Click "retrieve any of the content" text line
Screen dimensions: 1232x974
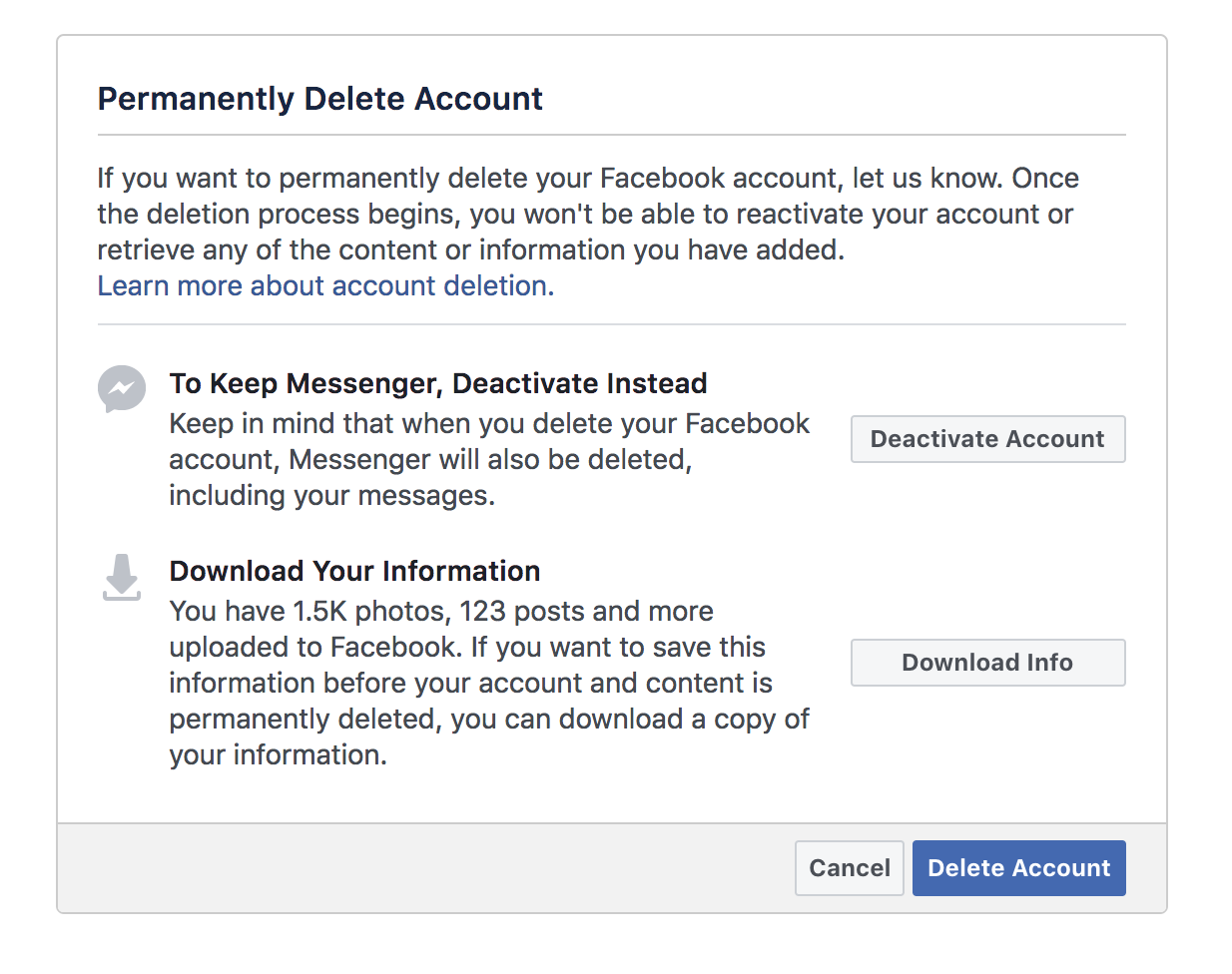470,250
